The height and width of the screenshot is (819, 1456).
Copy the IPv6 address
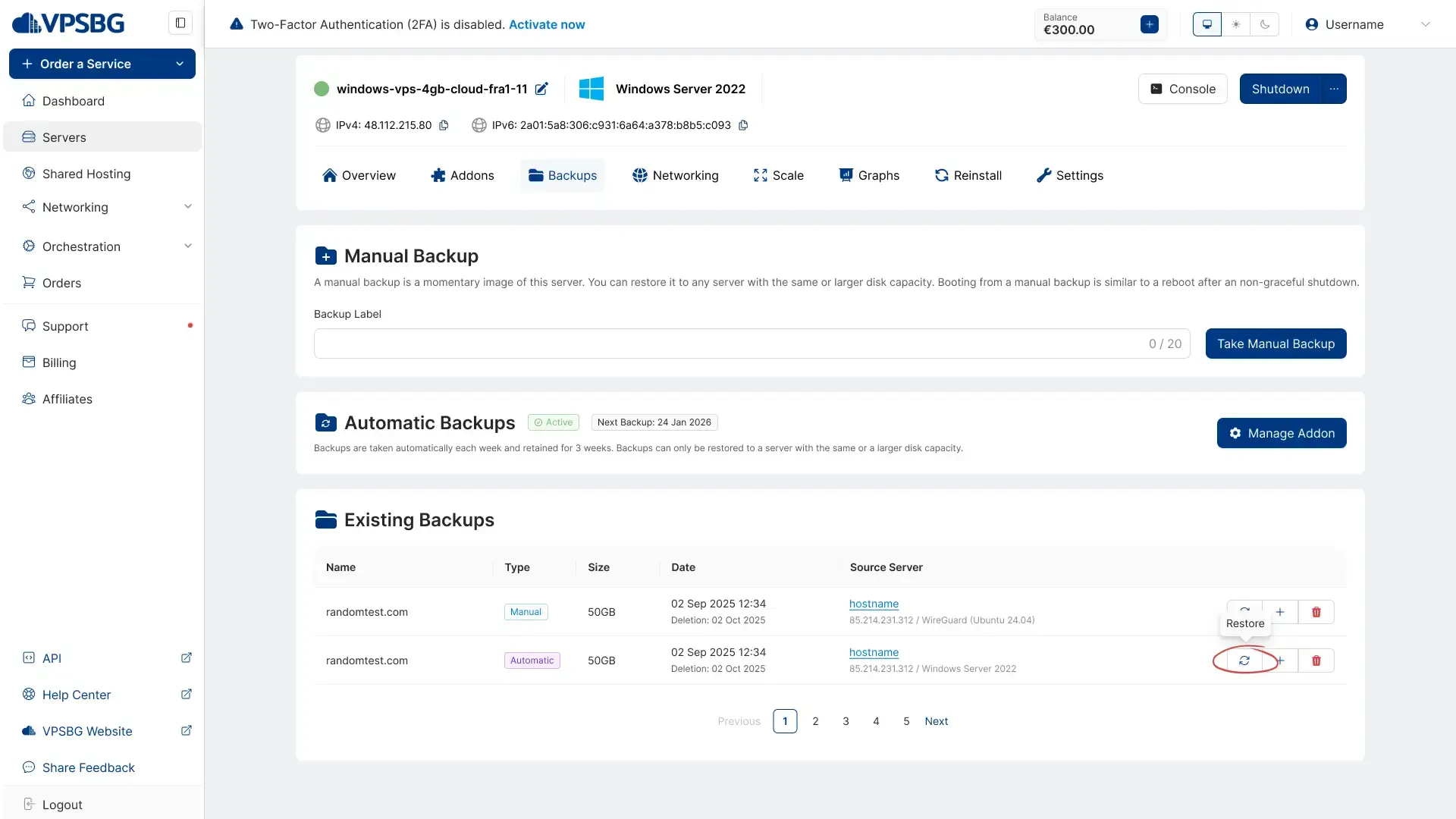(743, 125)
